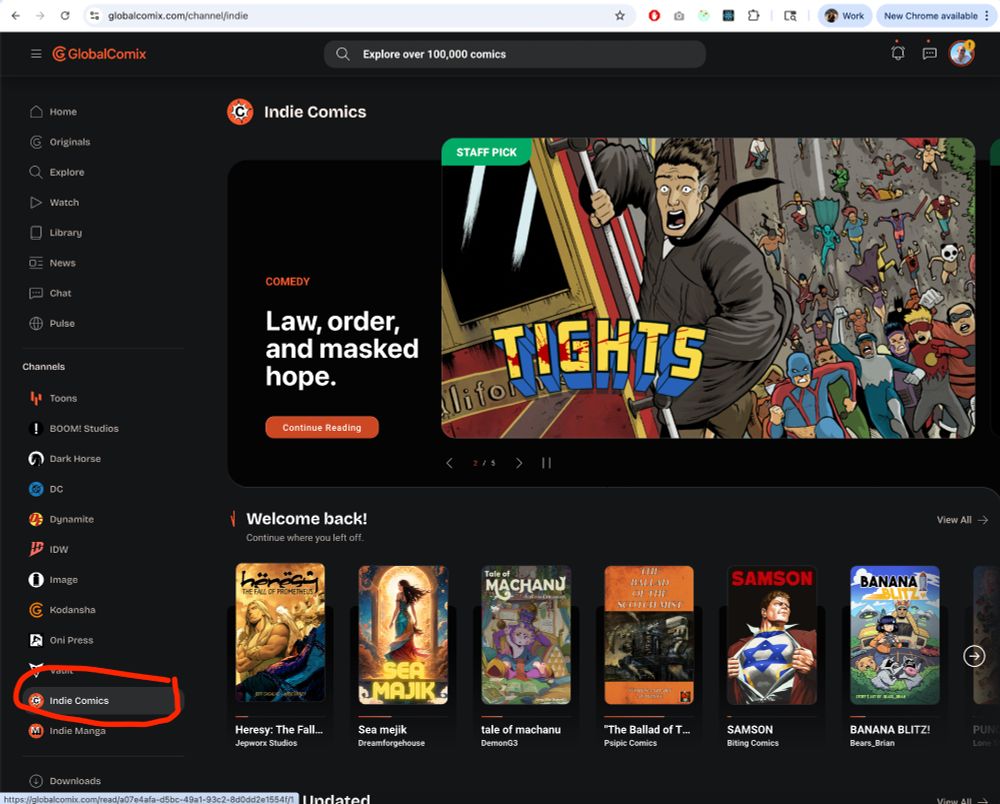Reload the page in Chrome
1000x804 pixels.
[x=64, y=15]
